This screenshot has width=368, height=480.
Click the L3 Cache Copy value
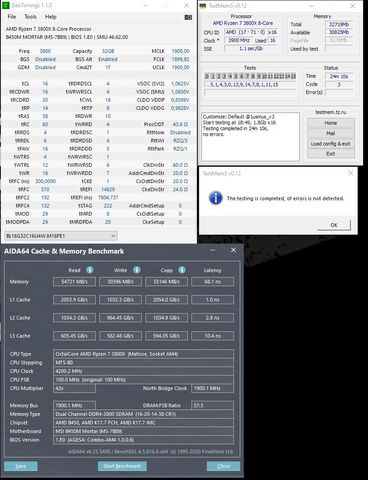click(x=166, y=336)
